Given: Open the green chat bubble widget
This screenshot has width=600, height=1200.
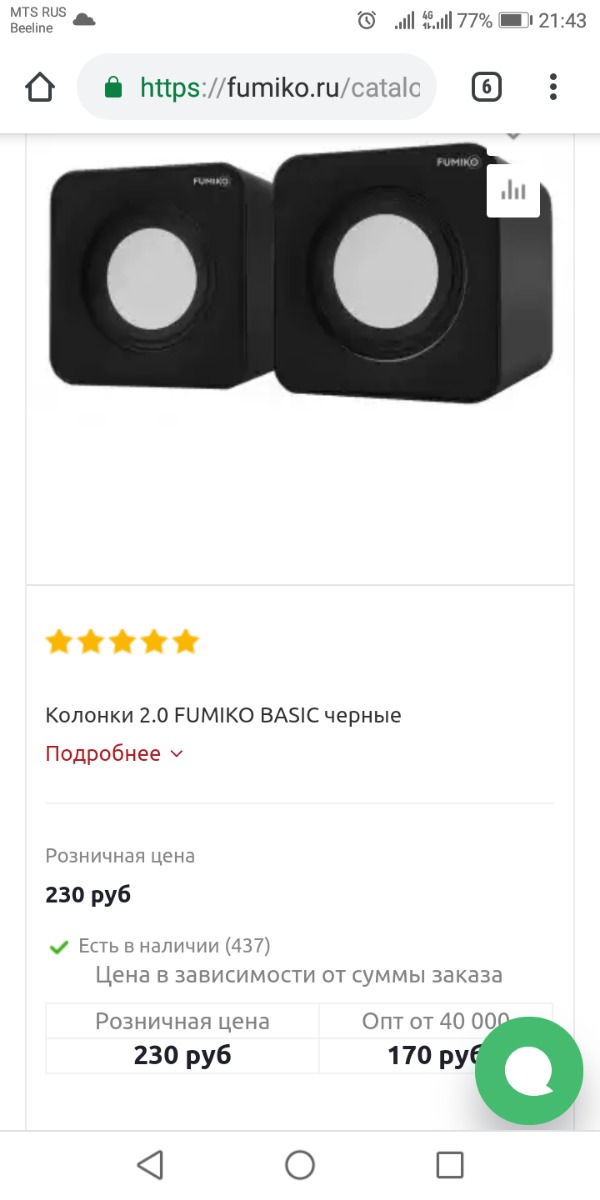Looking at the screenshot, I should click(x=529, y=1071).
